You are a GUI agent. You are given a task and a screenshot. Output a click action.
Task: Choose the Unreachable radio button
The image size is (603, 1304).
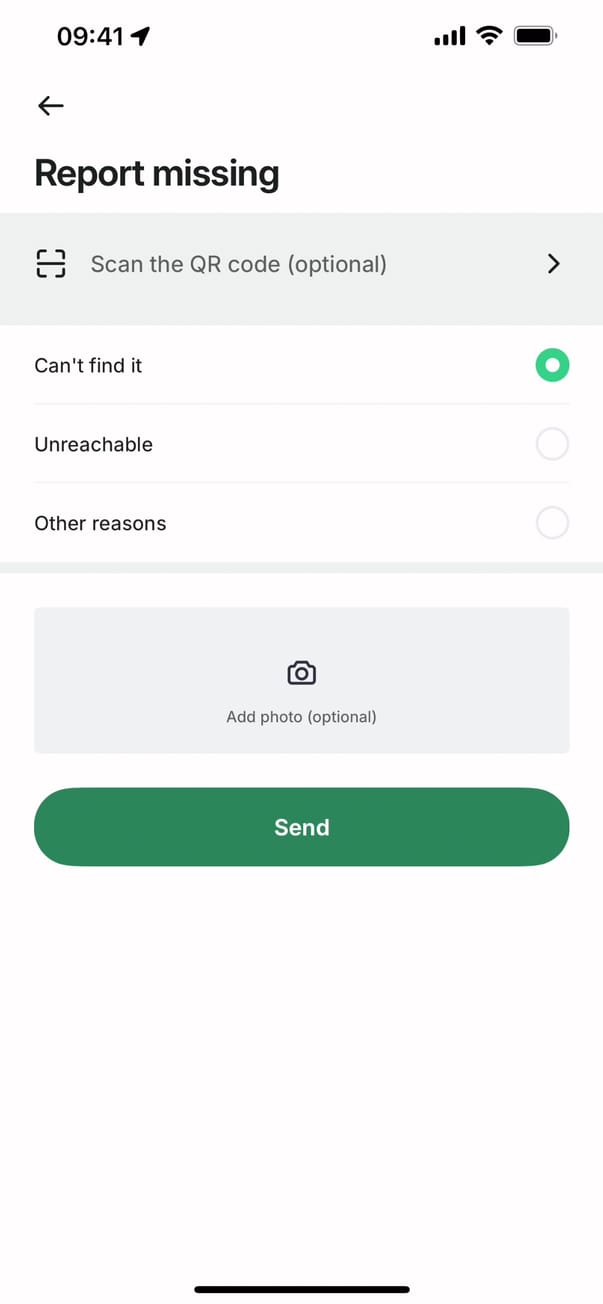point(552,444)
